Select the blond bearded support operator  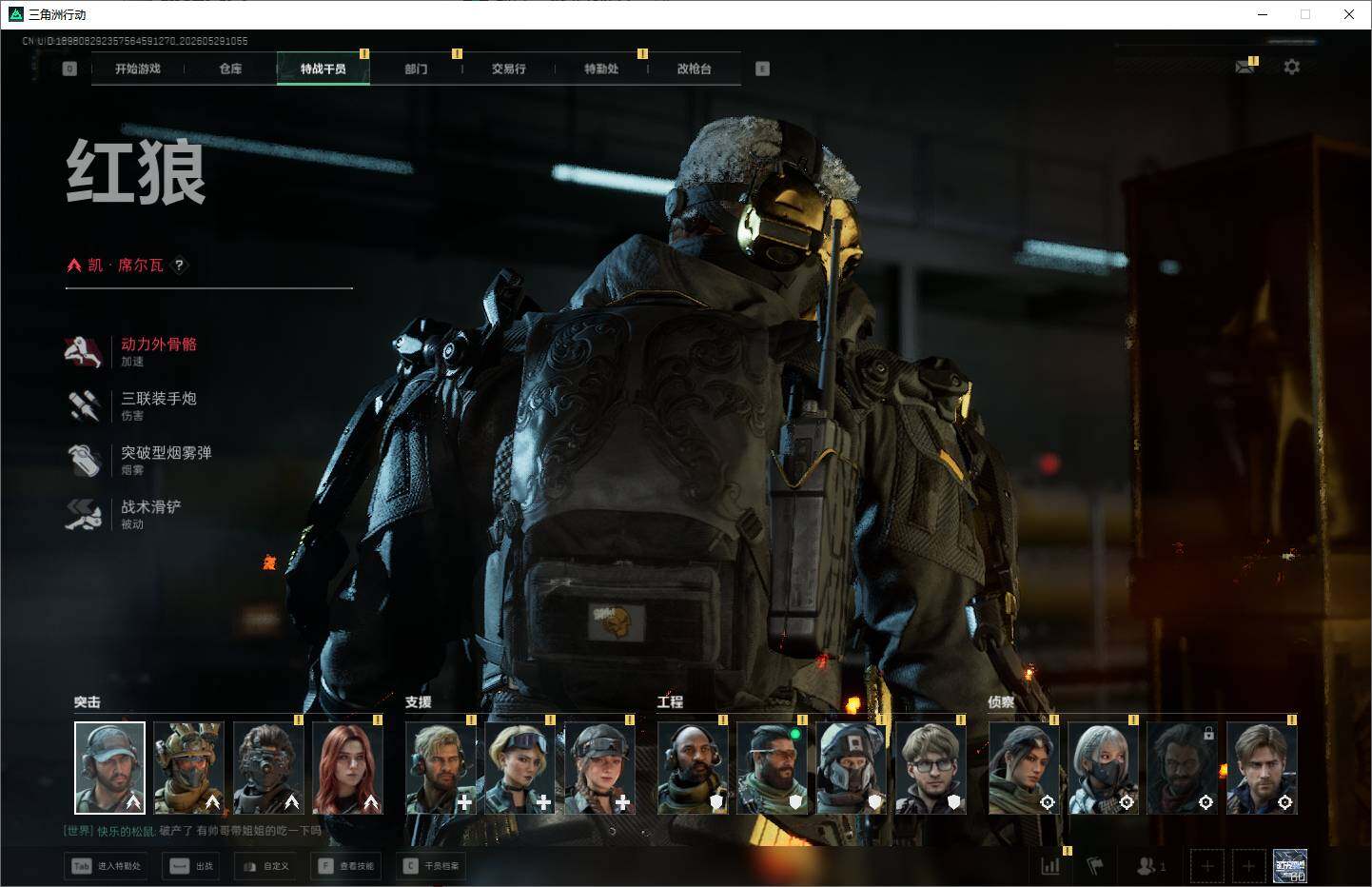coord(441,768)
